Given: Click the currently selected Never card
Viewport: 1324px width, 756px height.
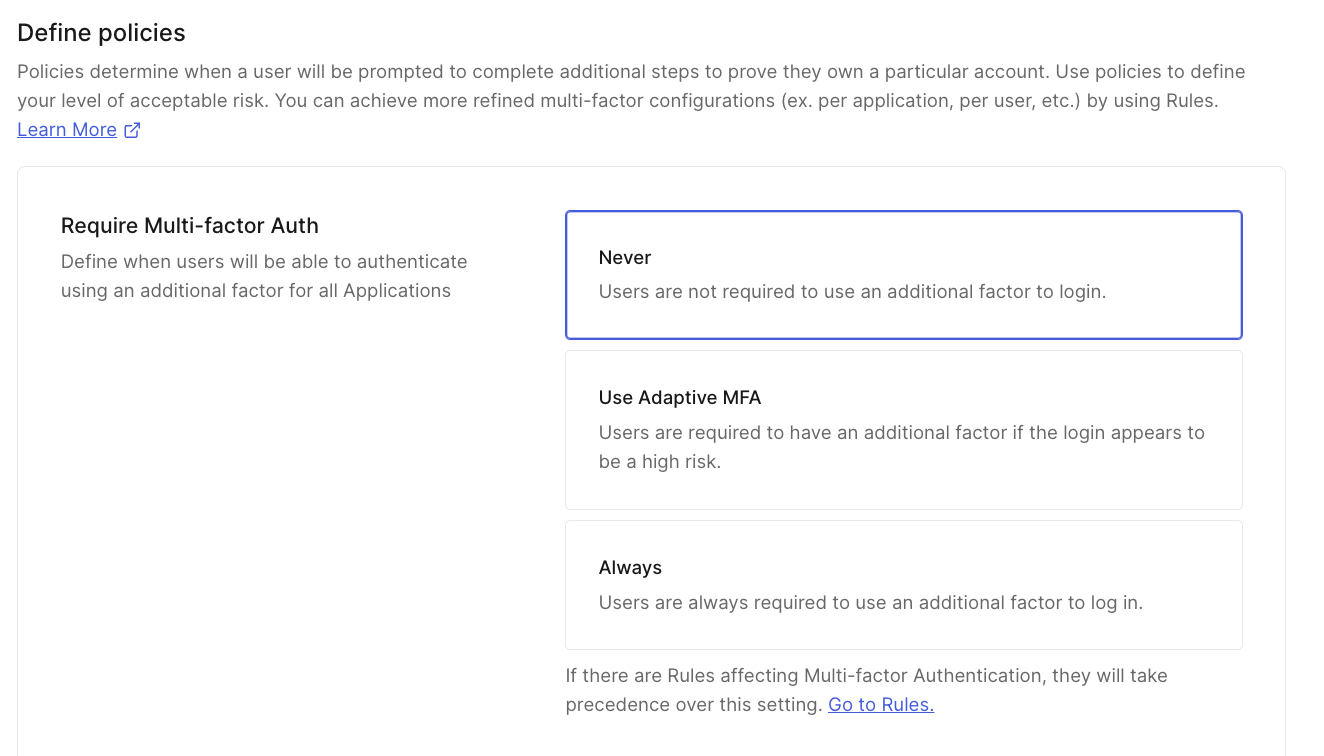Looking at the screenshot, I should pos(903,274).
